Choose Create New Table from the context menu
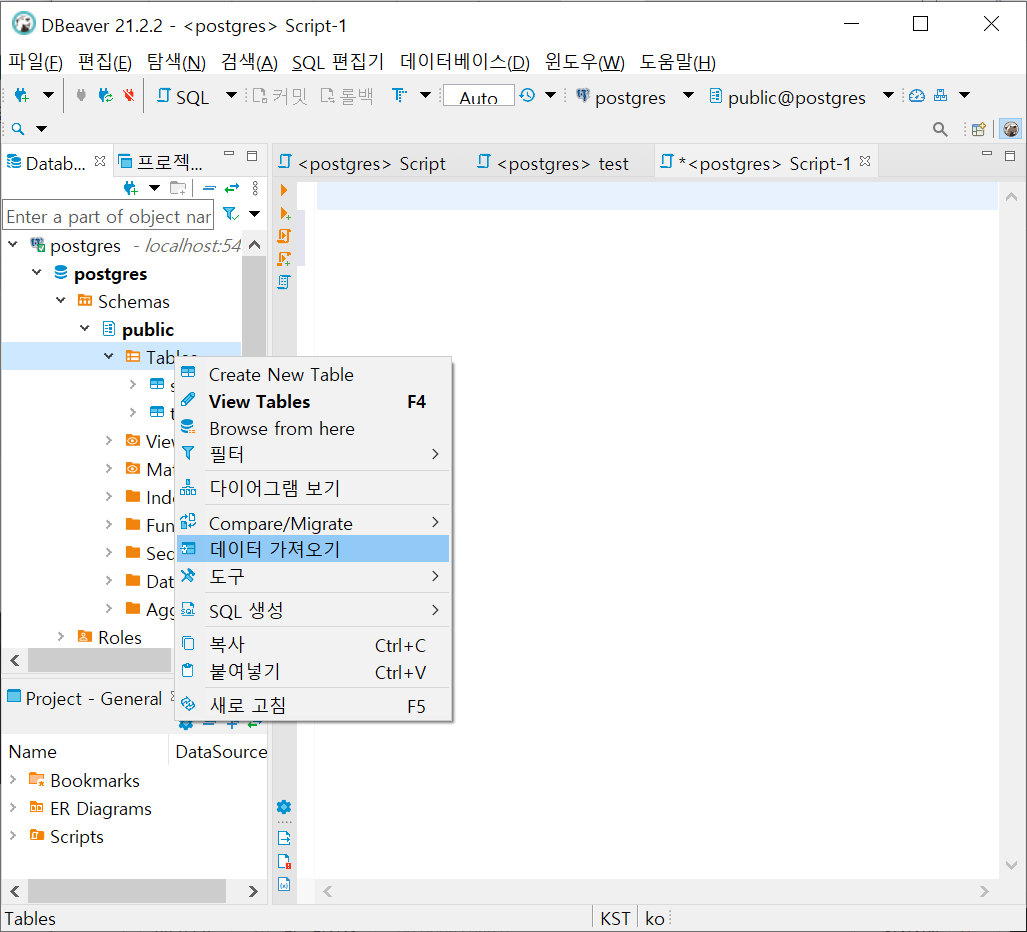 pyautogui.click(x=313, y=375)
